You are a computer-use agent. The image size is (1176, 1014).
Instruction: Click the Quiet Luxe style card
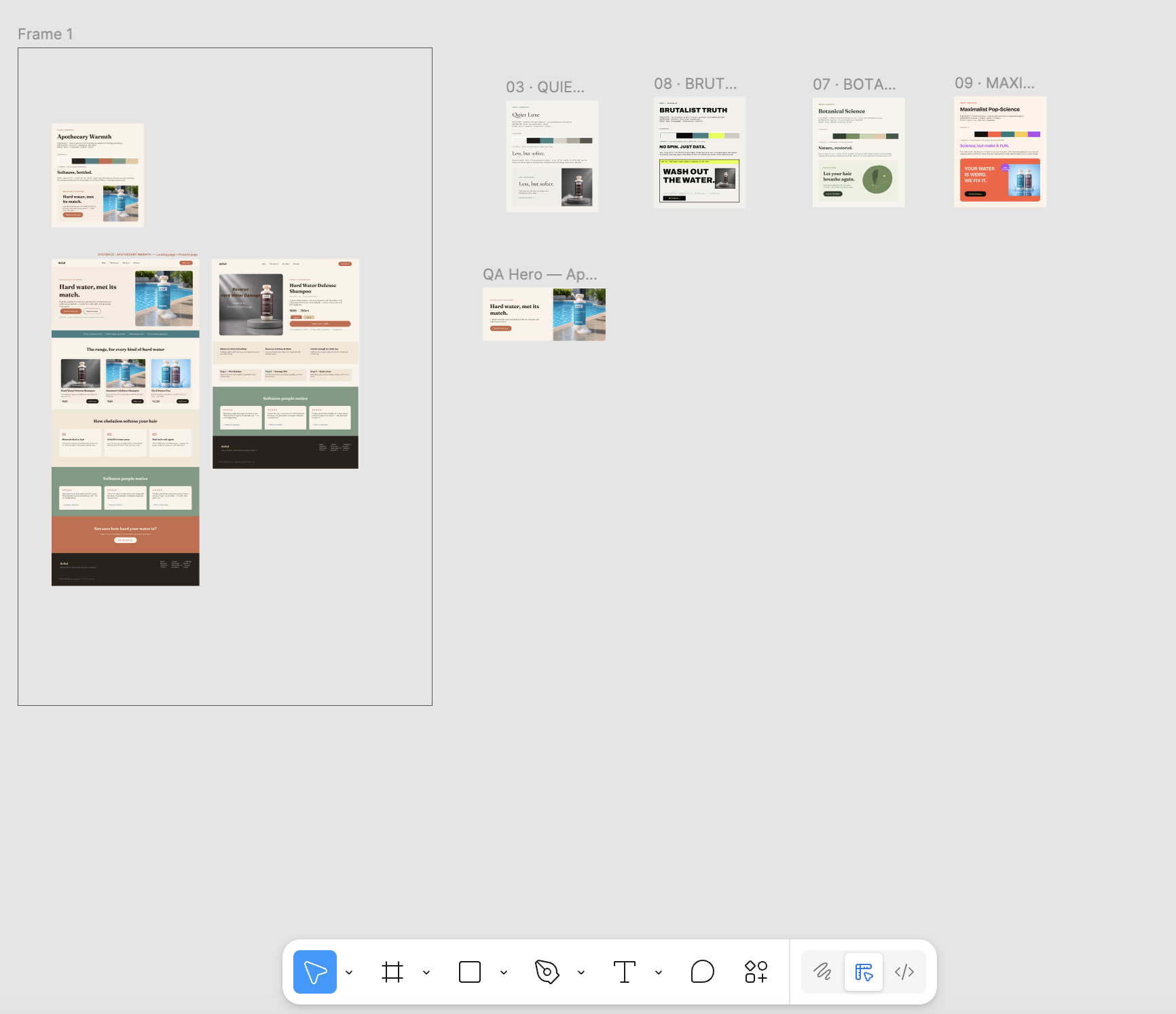pyautogui.click(x=552, y=156)
